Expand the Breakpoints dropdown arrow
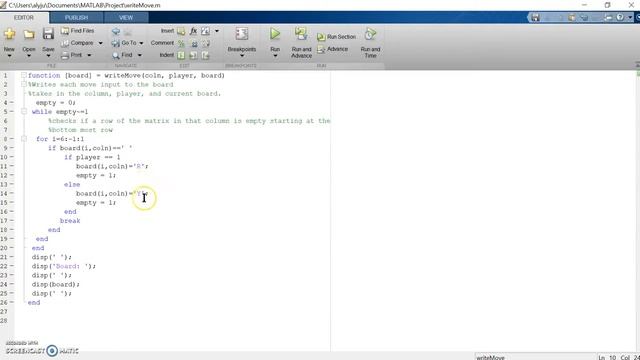Image resolution: width=640 pixels, height=360 pixels. [242, 56]
